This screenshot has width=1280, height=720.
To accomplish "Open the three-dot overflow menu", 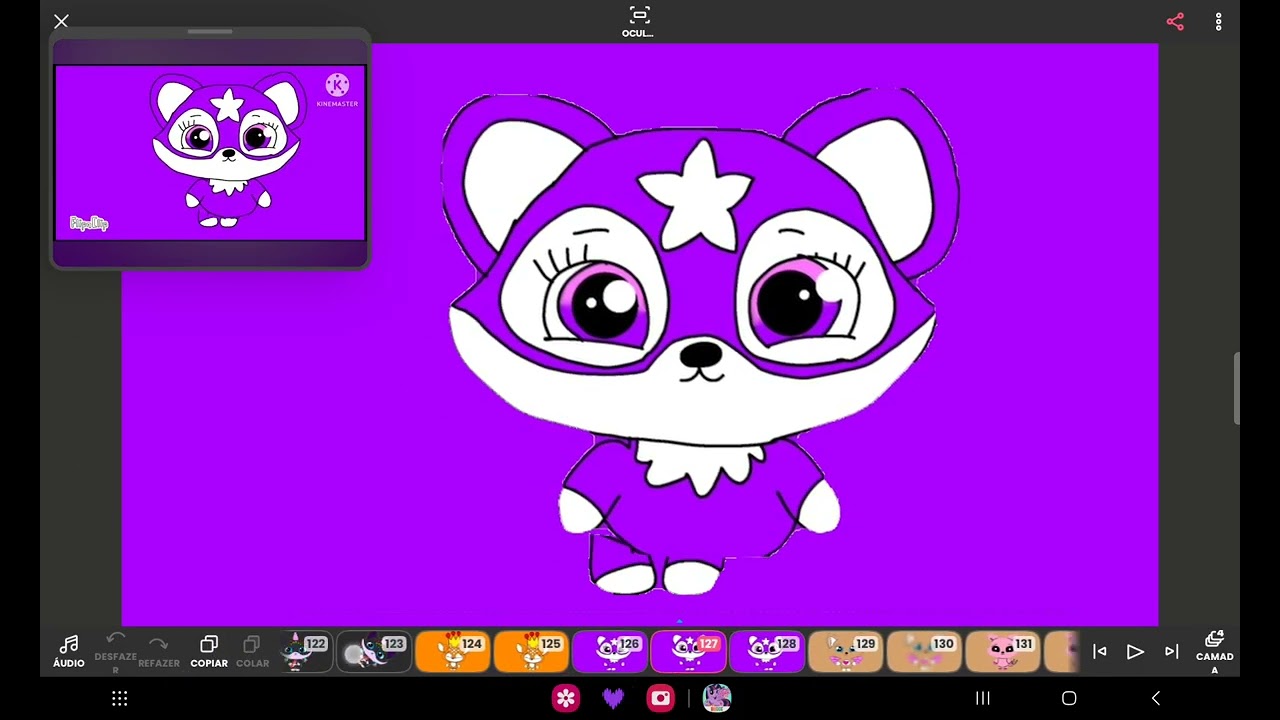I will click(x=1218, y=22).
